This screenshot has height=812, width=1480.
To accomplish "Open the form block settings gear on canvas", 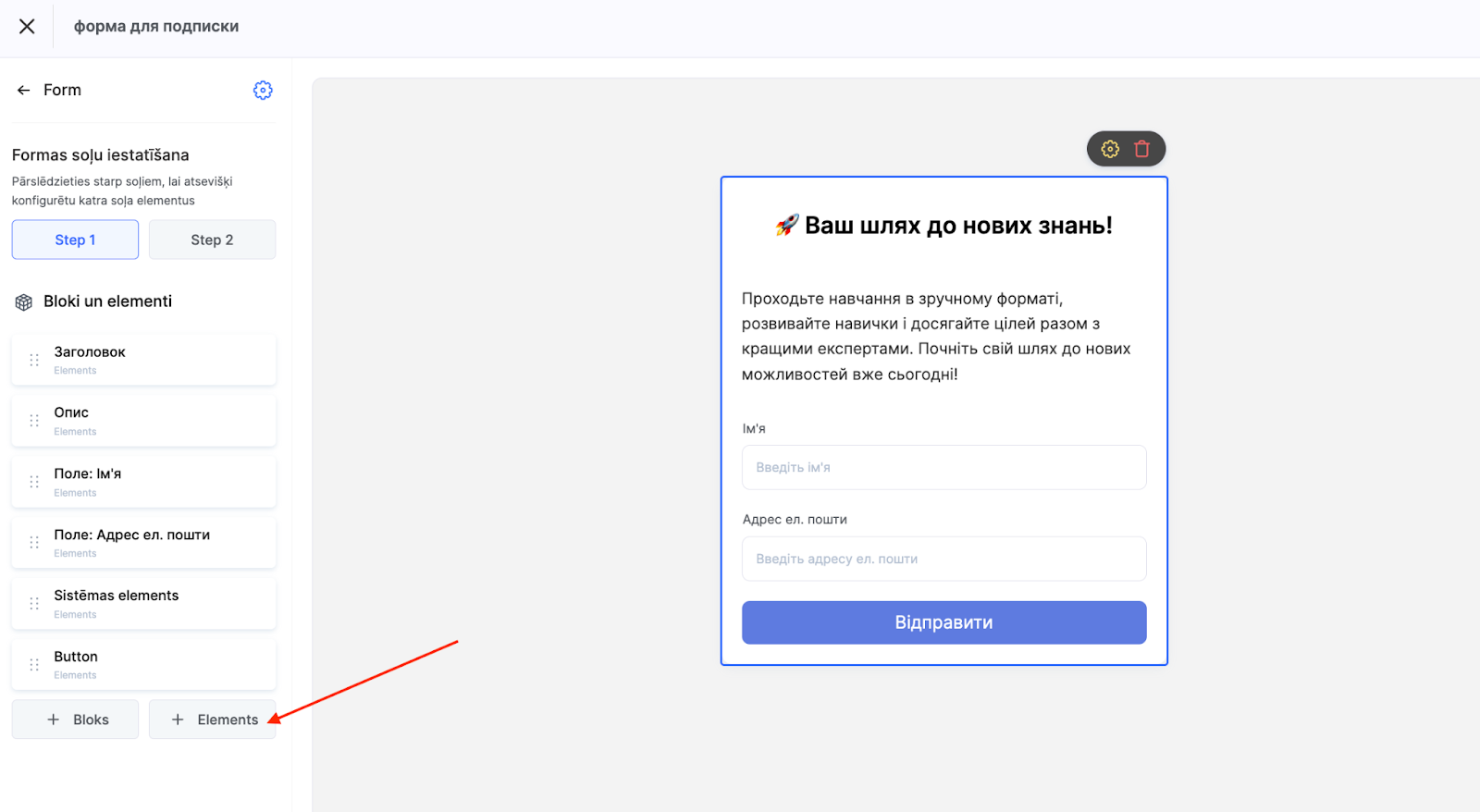I will 1110,149.
